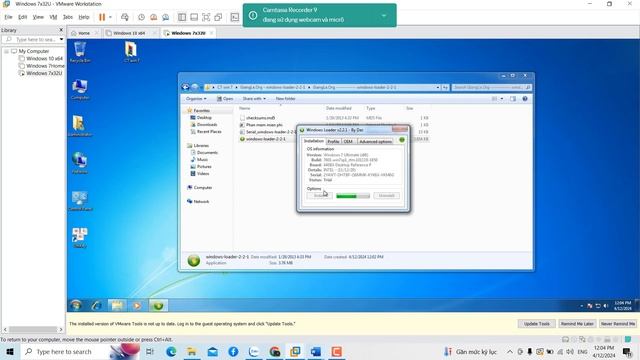Open Camtasia on the host taskbar

click(x=337, y=351)
